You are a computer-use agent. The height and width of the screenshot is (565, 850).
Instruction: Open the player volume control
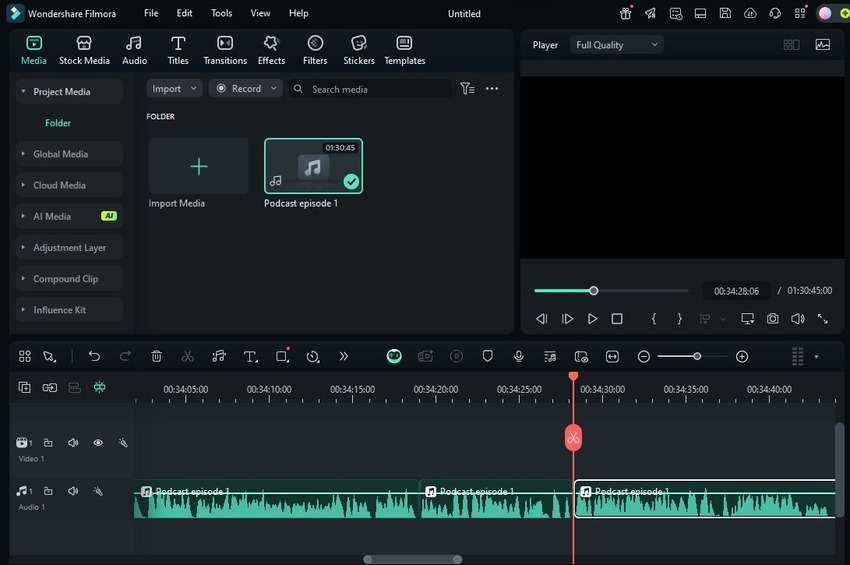click(797, 319)
